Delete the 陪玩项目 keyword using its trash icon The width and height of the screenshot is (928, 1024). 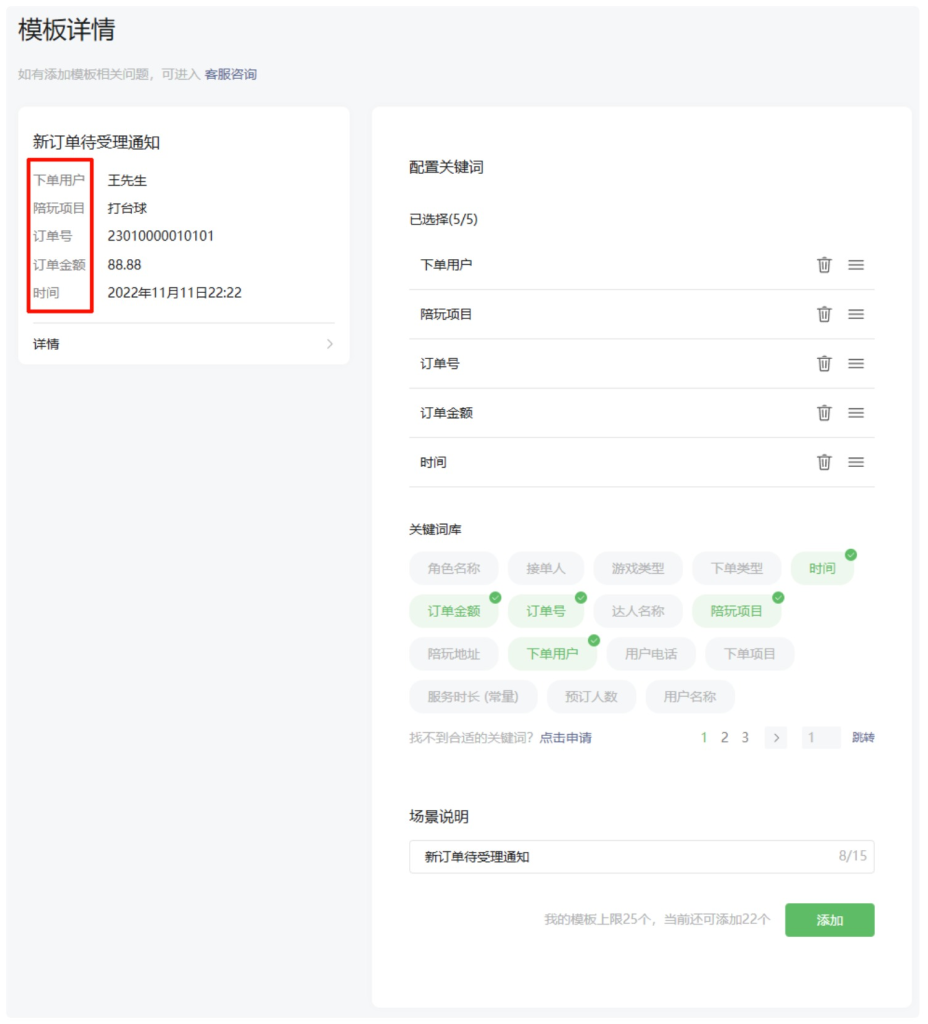[824, 314]
